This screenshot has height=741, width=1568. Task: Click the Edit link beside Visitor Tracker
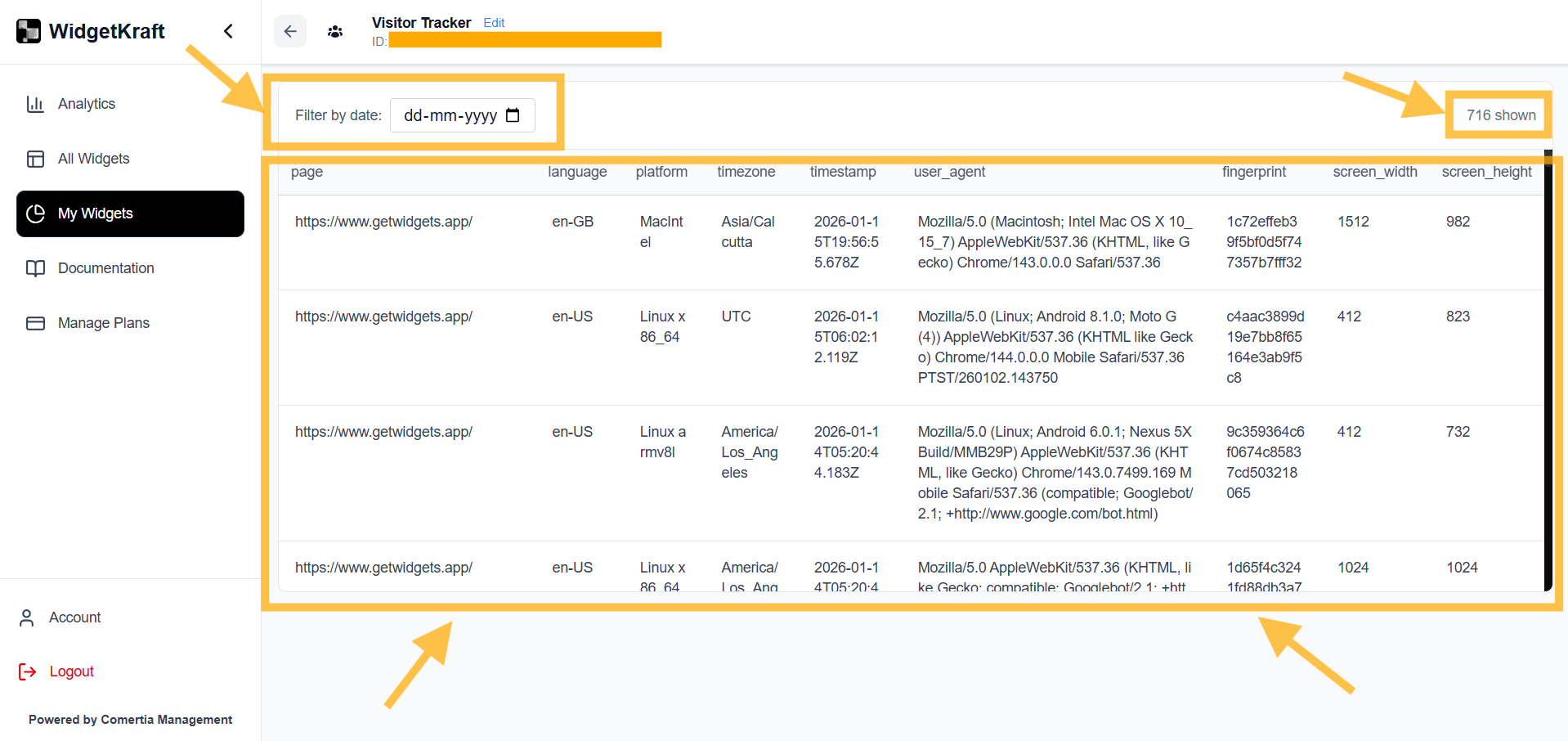pyautogui.click(x=494, y=23)
